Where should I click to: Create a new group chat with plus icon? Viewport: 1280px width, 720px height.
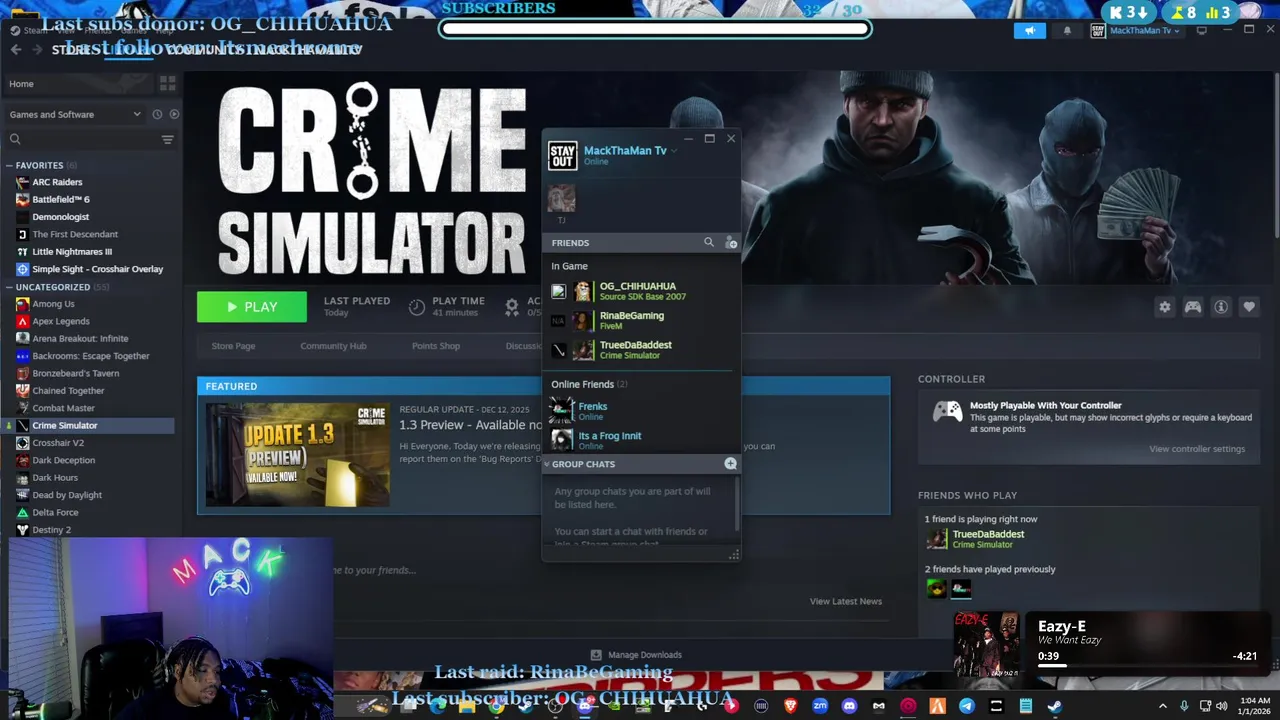[730, 464]
